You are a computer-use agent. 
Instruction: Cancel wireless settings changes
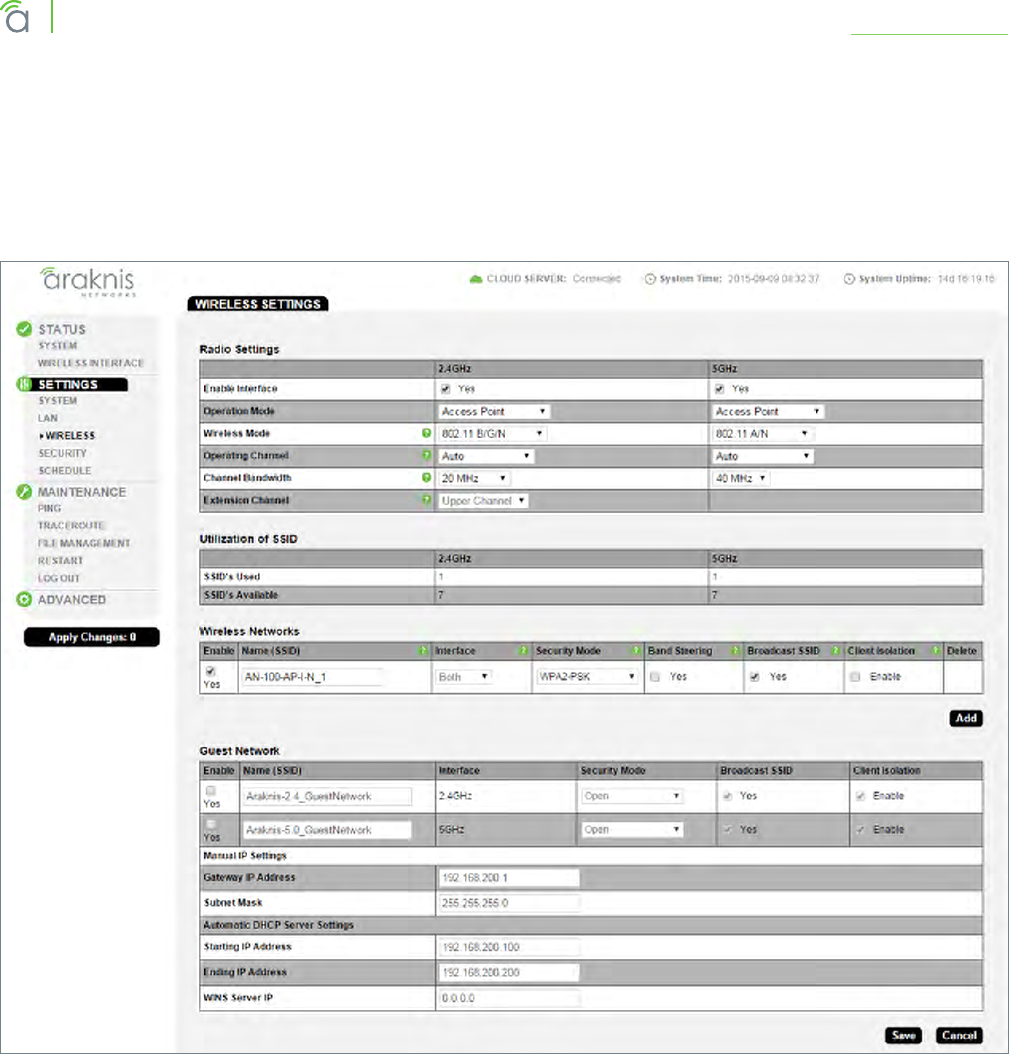tap(959, 1035)
